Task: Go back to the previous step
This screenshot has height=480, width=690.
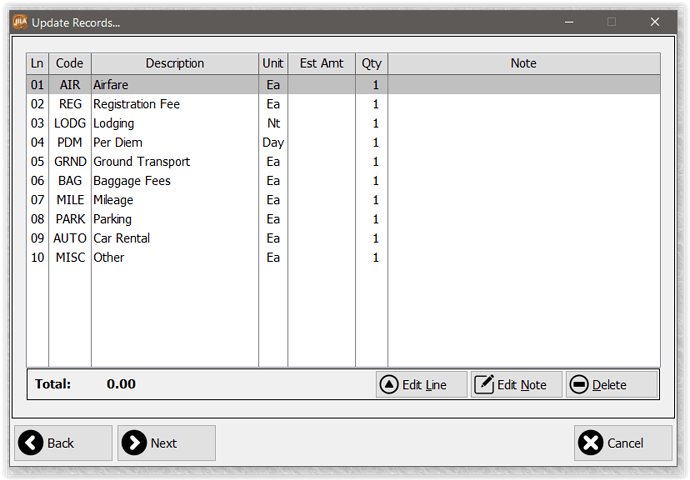Action: click(x=63, y=443)
